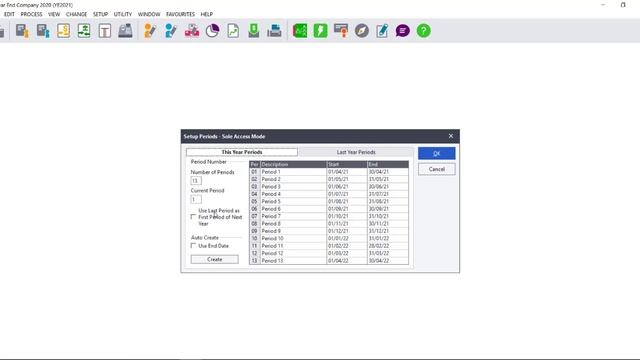The width and height of the screenshot is (640, 360).
Task: Select the Period 10 description cell
Action: point(293,238)
